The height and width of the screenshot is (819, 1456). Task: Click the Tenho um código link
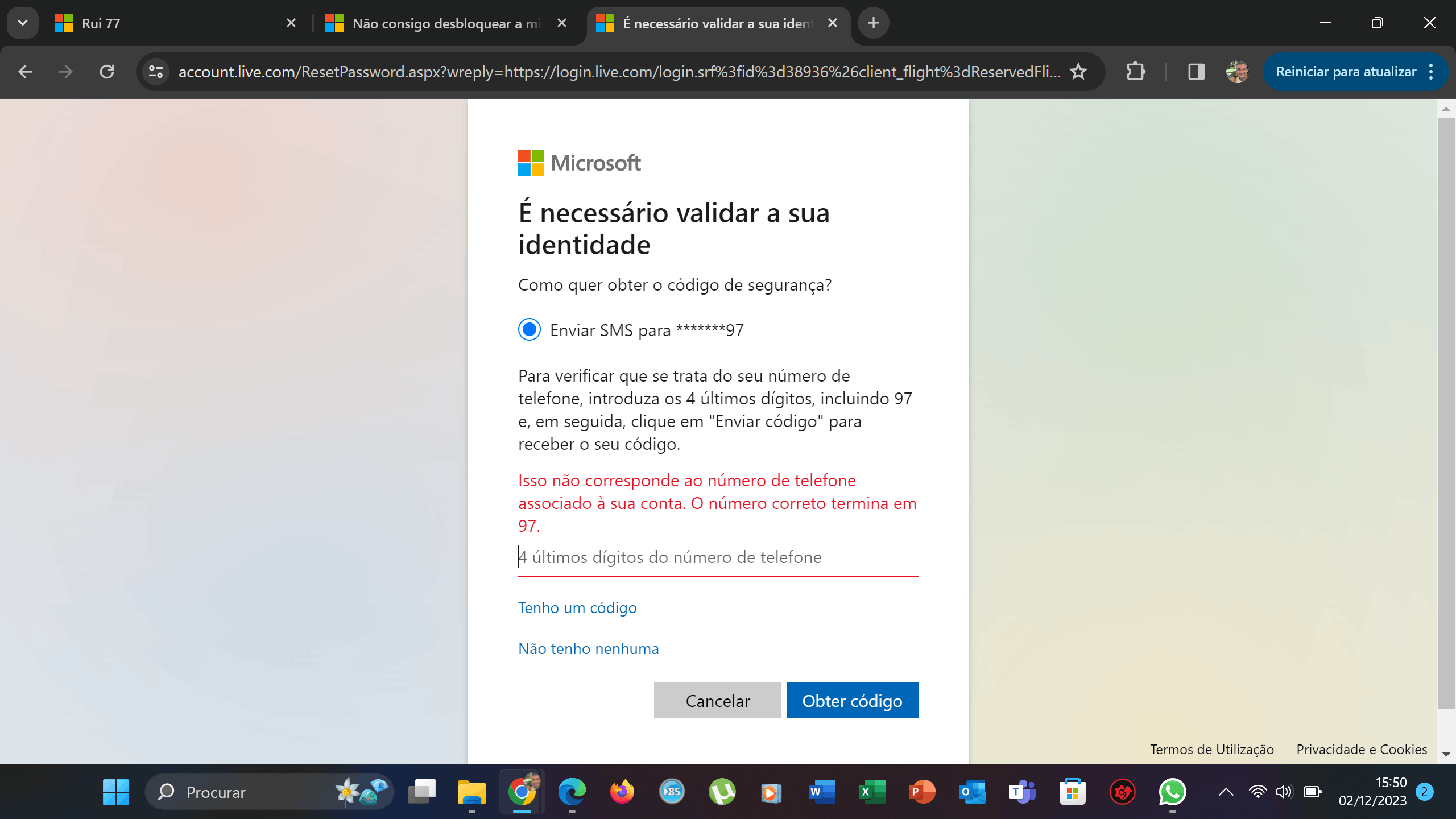[x=577, y=607]
